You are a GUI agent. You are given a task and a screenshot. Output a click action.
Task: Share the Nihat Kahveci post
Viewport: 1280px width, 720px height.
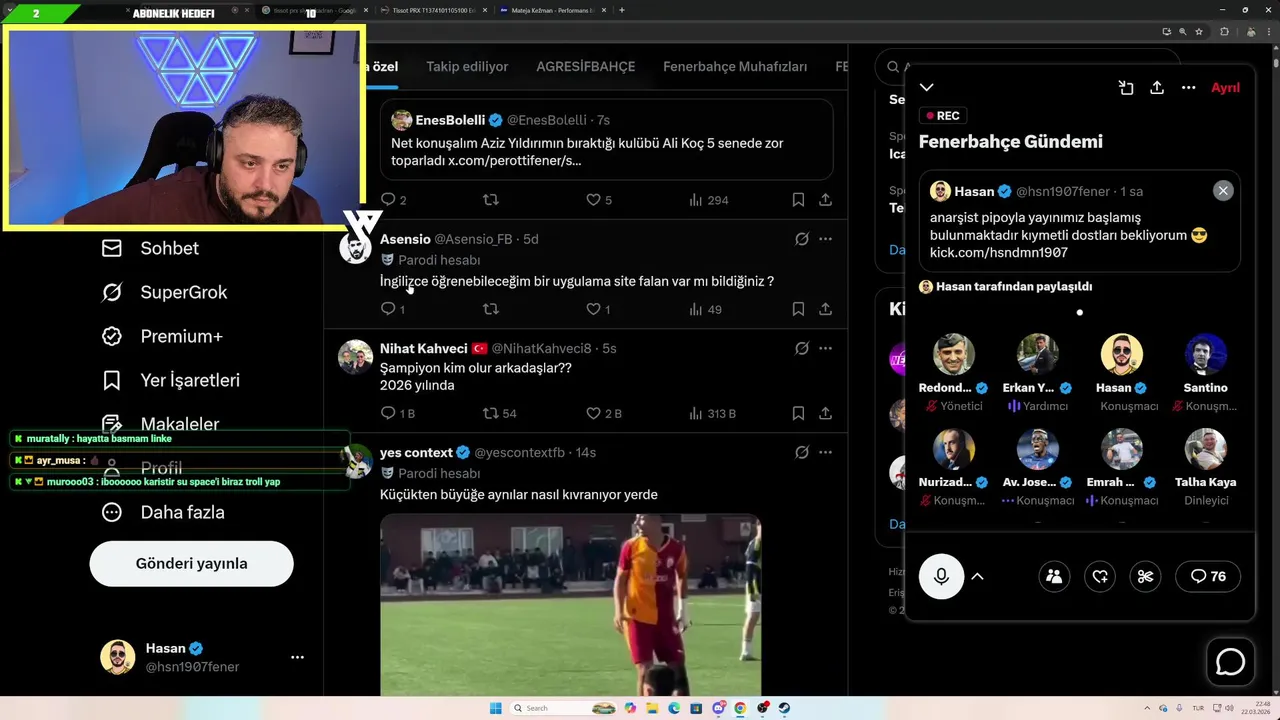click(x=825, y=413)
